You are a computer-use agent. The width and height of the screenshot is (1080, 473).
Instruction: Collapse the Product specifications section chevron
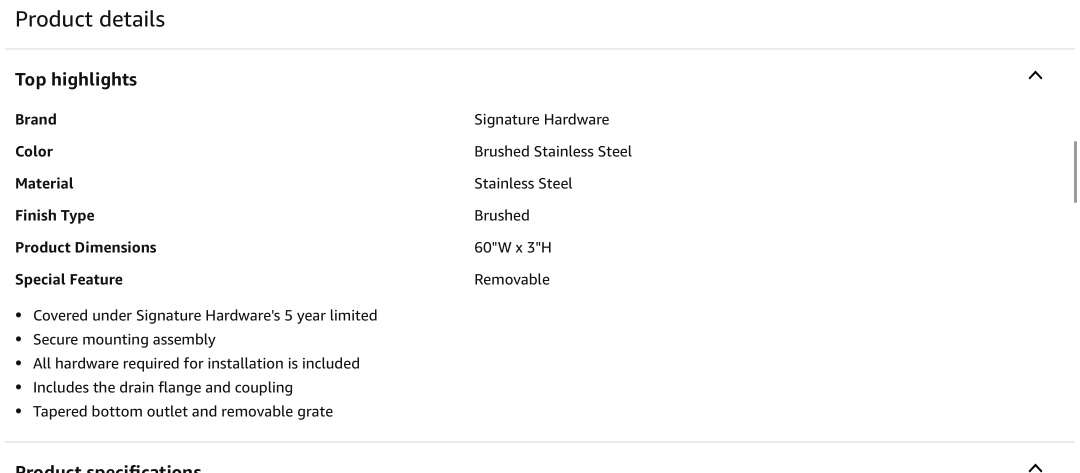pos(1035,466)
